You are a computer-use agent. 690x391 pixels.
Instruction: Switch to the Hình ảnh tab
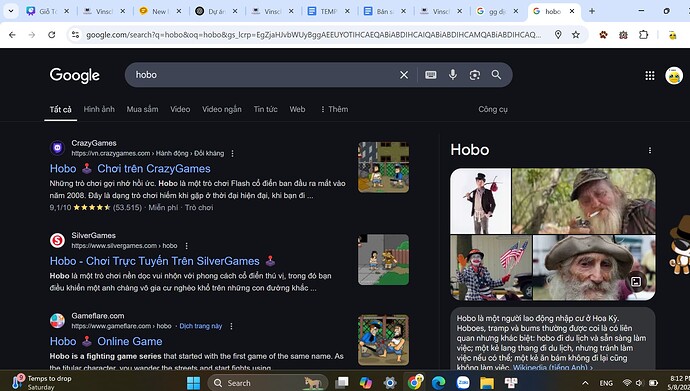pos(99,110)
